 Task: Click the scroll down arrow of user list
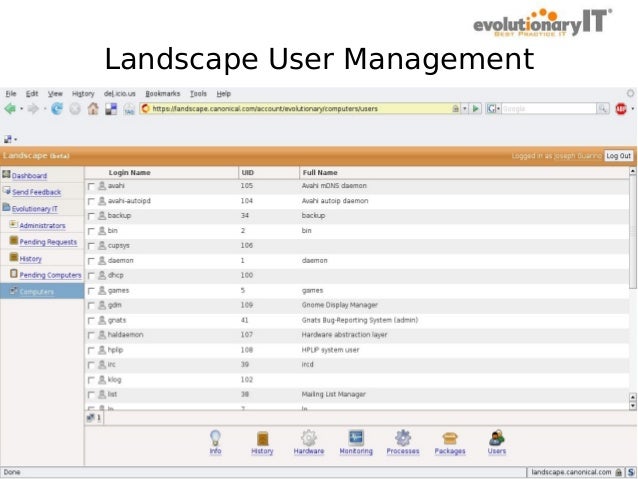633,406
